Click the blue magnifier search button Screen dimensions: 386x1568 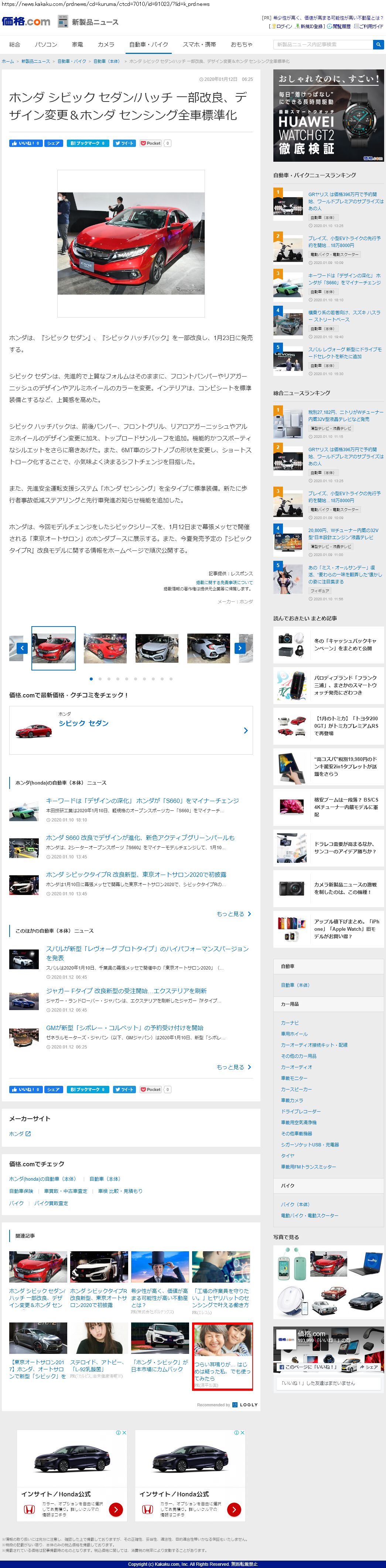point(378,44)
